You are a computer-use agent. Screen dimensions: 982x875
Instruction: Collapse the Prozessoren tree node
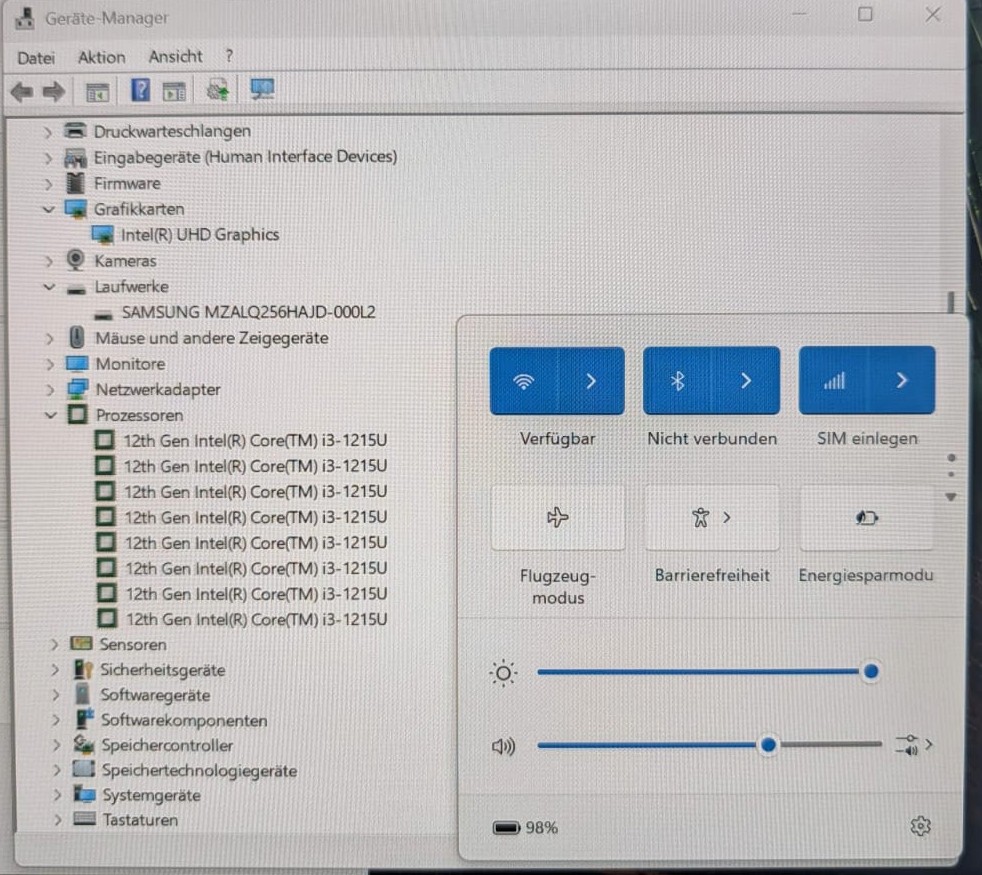pyautogui.click(x=51, y=415)
